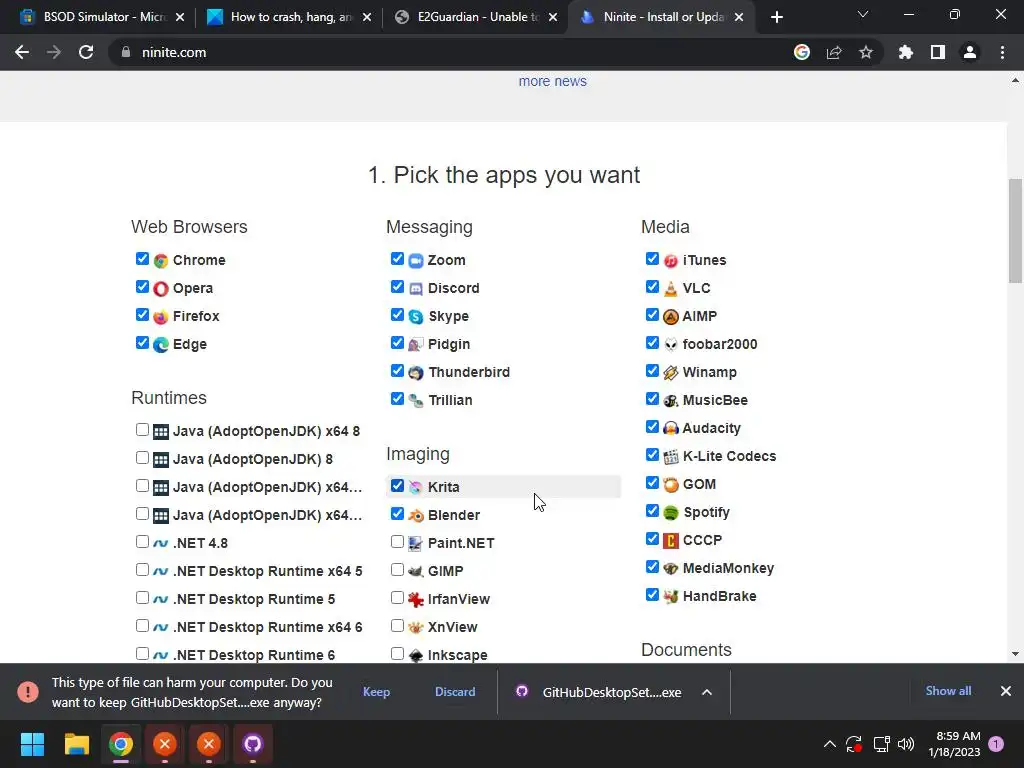Click the foobar2000 alien icon
Viewport: 1024px width, 768px height.
point(671,345)
